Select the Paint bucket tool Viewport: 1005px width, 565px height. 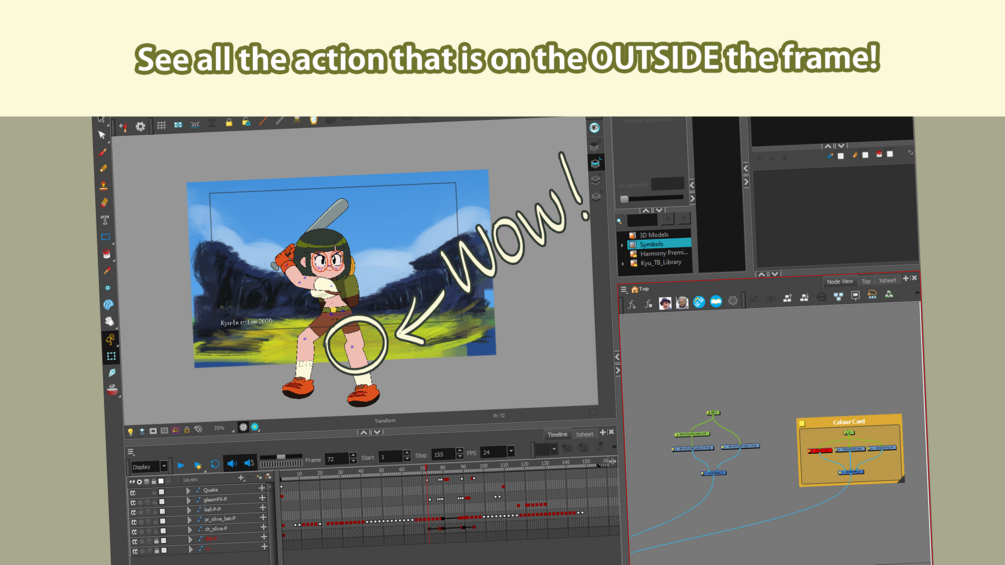pos(106,254)
